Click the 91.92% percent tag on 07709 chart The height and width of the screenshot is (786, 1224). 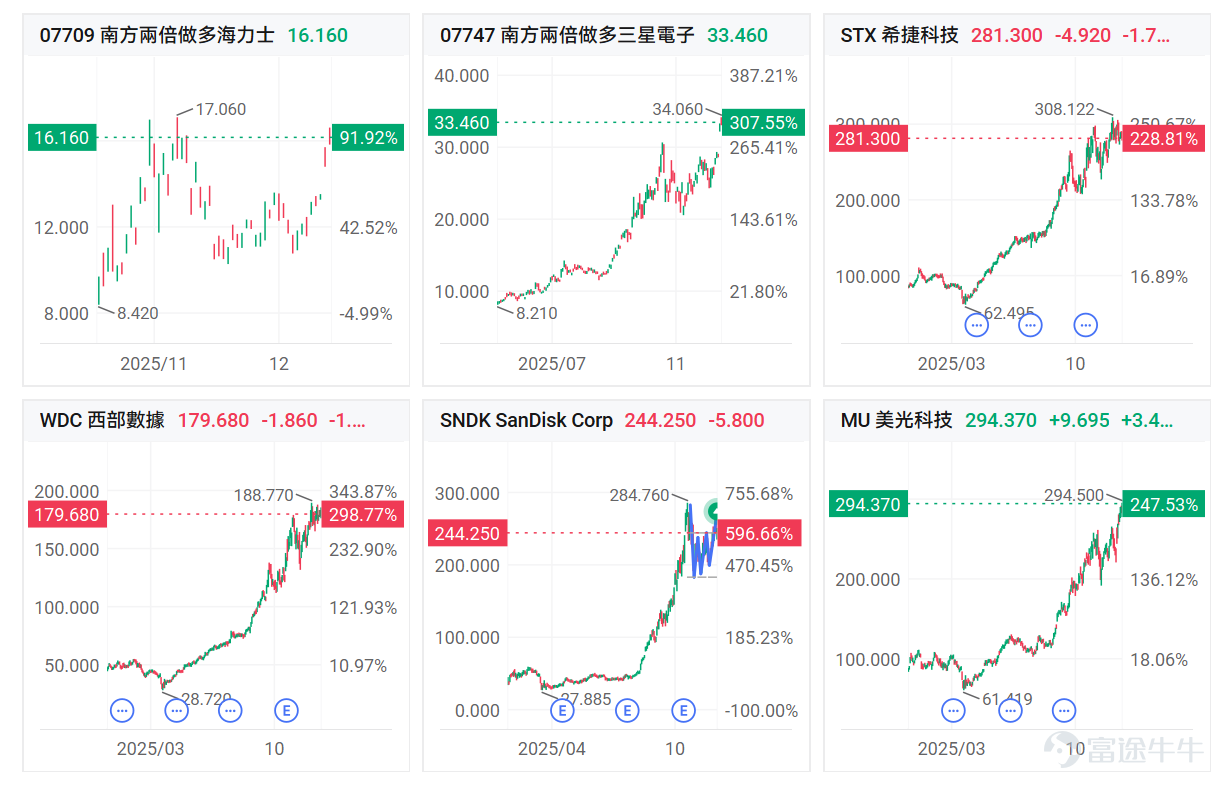click(x=368, y=138)
